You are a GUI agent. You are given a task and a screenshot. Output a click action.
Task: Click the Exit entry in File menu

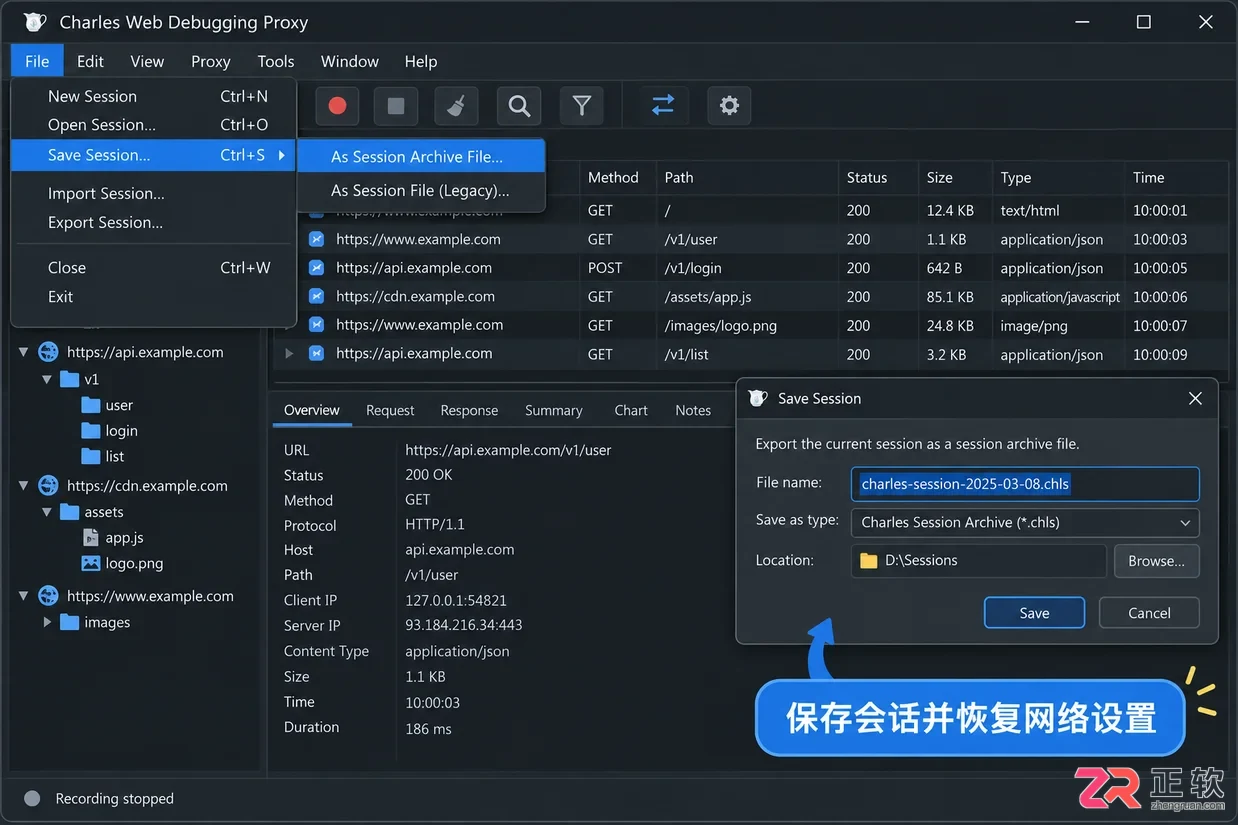pos(154,296)
